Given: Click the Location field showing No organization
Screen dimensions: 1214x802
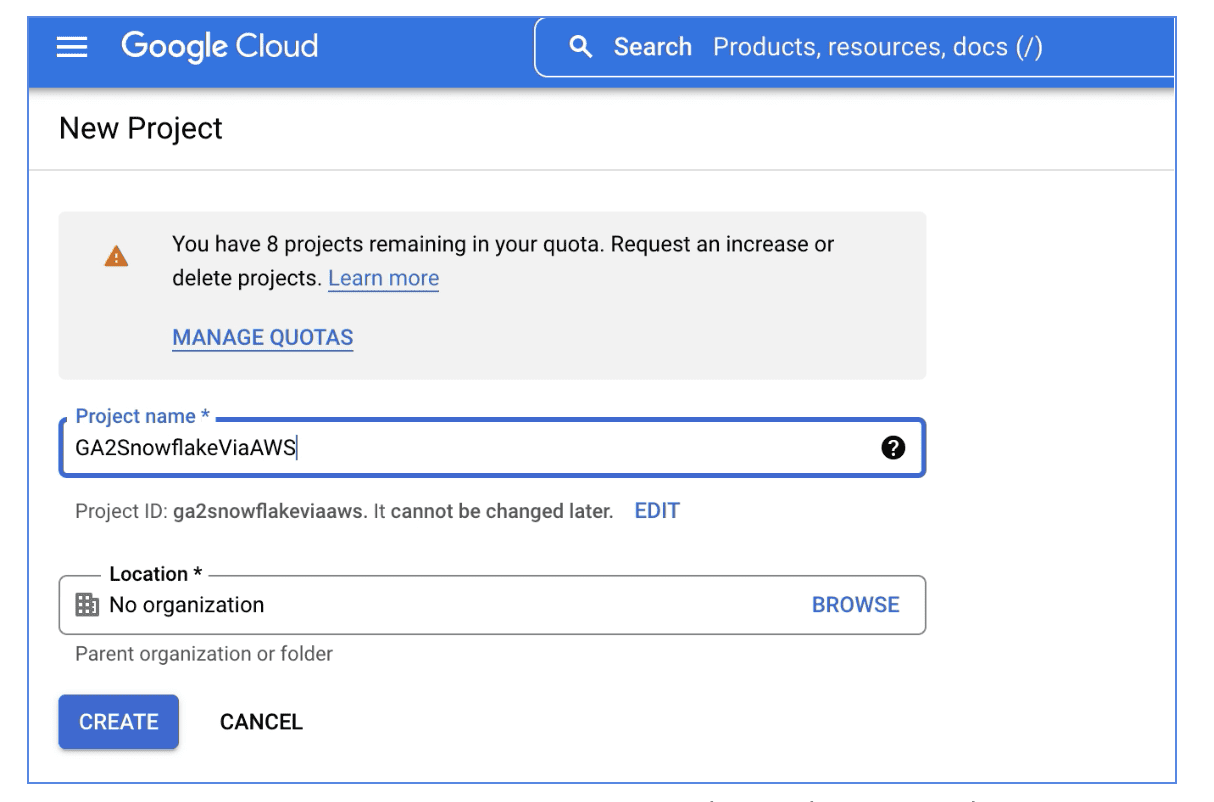Looking at the screenshot, I should 492,605.
